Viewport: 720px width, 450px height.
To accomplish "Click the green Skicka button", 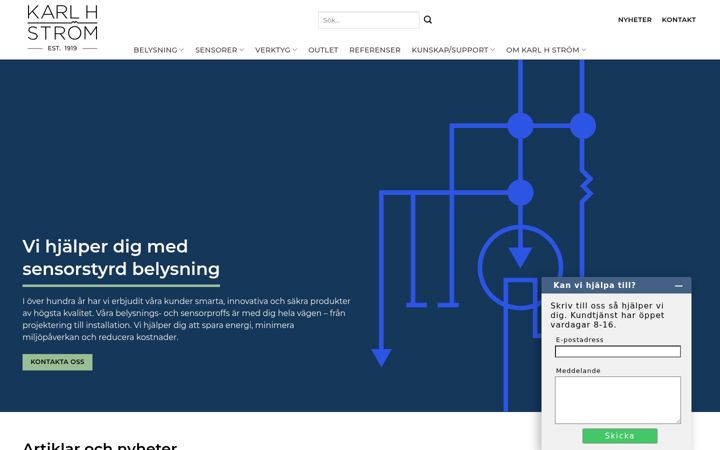I will pyautogui.click(x=619, y=436).
